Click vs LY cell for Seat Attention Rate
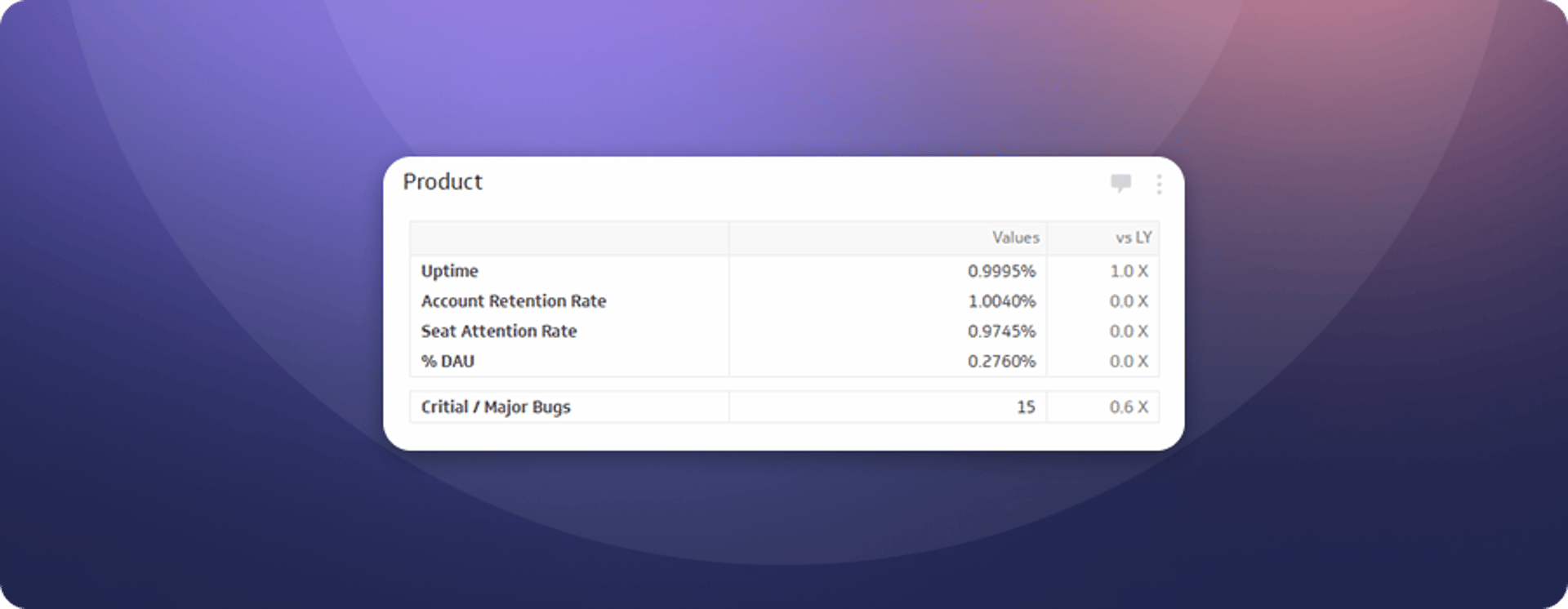 (x=1128, y=331)
